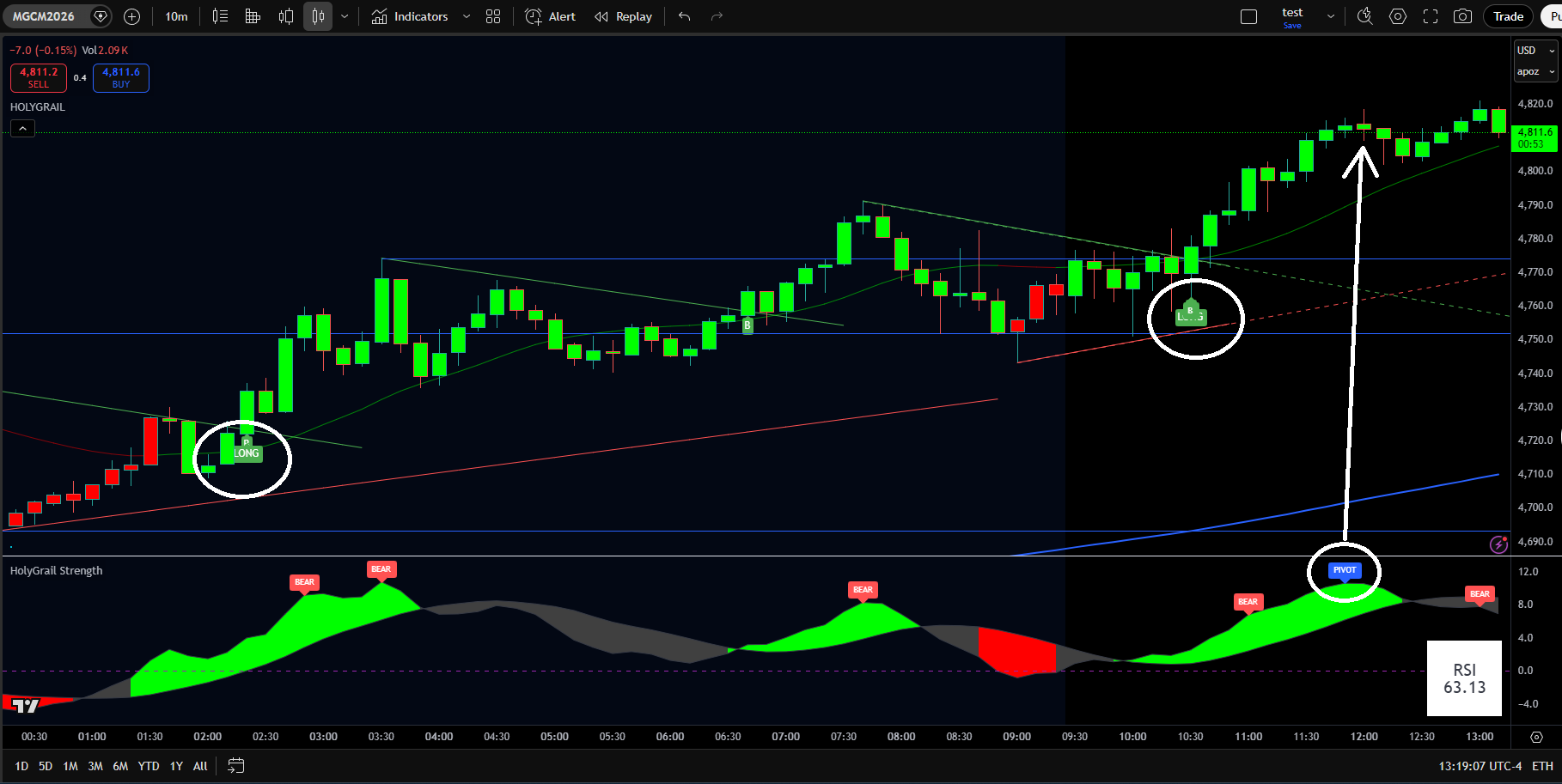Start bar Replay mode
This screenshot has width=1562, height=784.
click(x=623, y=16)
